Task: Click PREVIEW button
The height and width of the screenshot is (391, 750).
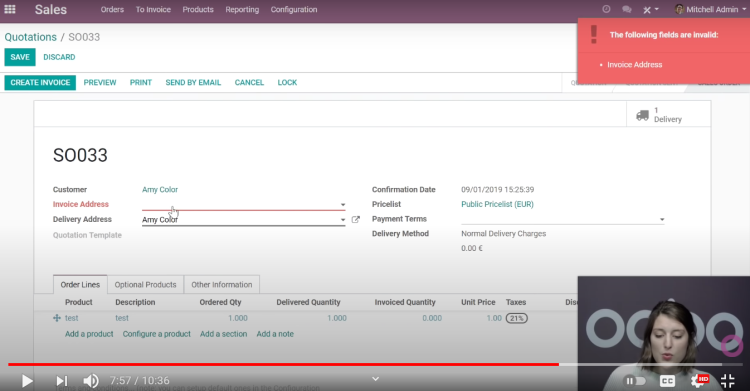Action: [100, 82]
